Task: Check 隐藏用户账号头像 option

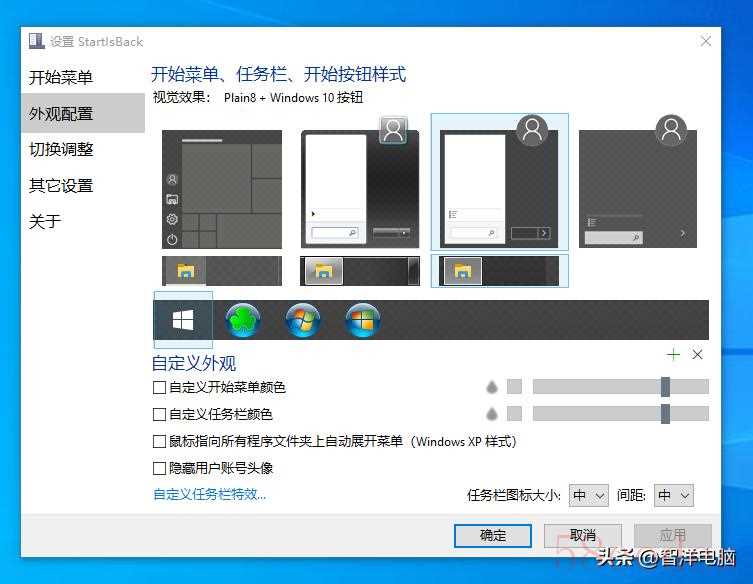Action: coord(159,468)
